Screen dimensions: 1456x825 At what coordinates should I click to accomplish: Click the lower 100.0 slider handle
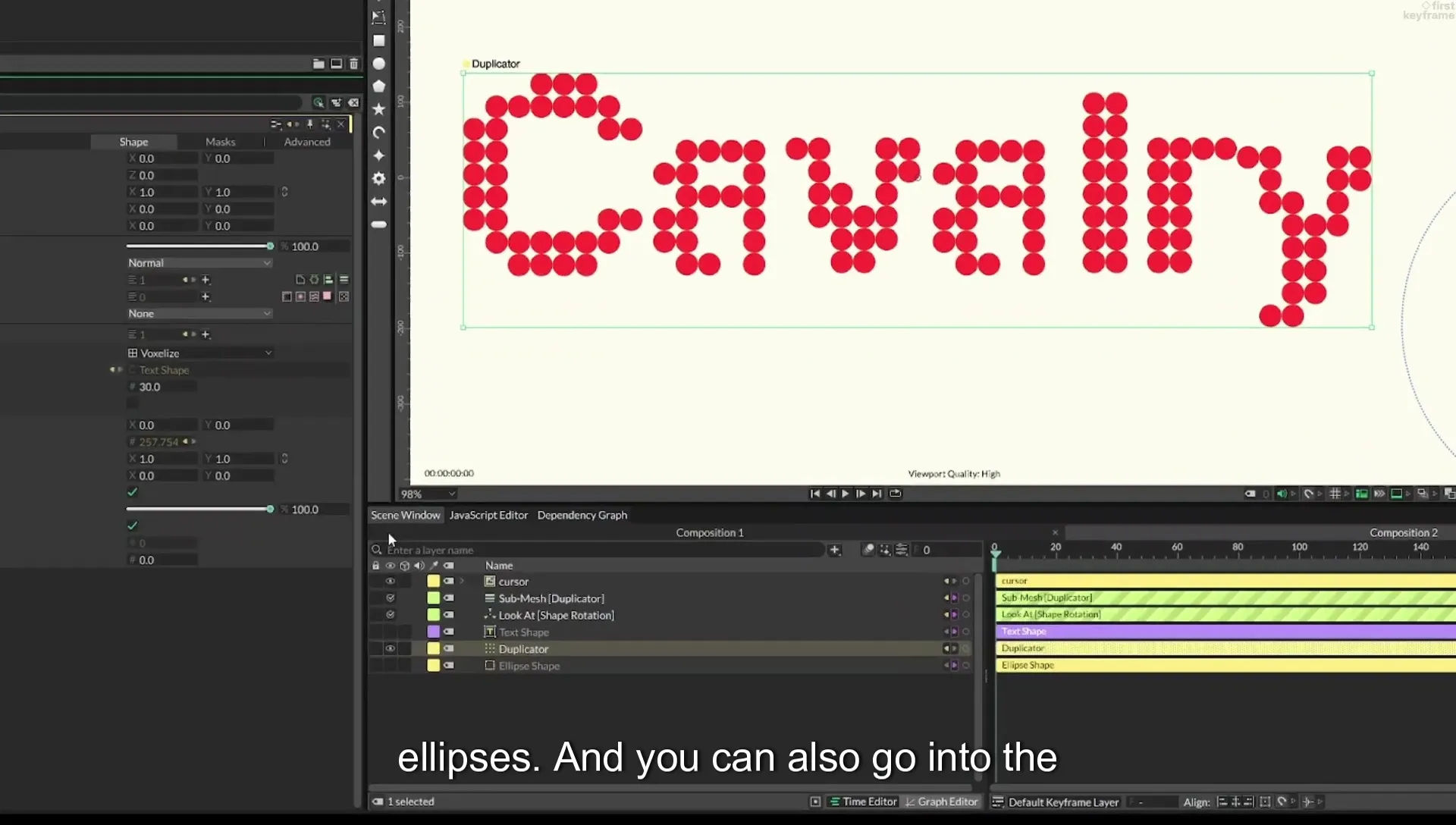click(270, 510)
